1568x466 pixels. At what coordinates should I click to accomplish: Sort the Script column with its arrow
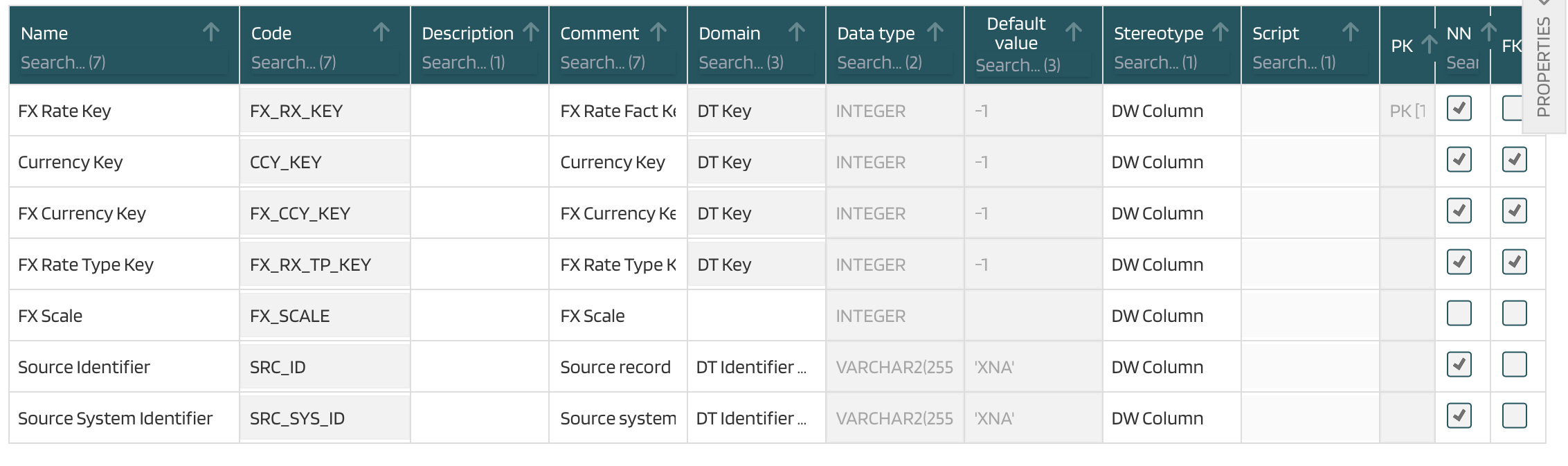tap(1350, 32)
